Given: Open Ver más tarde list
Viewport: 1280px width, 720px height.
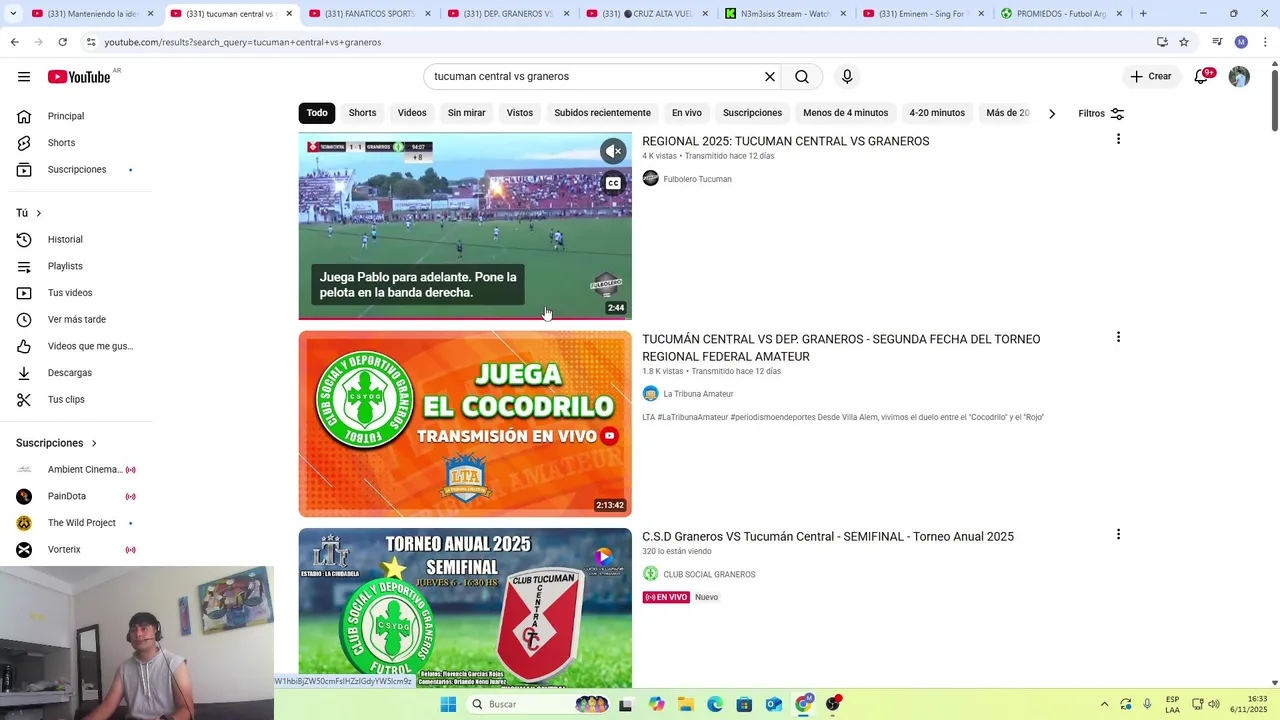Looking at the screenshot, I should (76, 320).
